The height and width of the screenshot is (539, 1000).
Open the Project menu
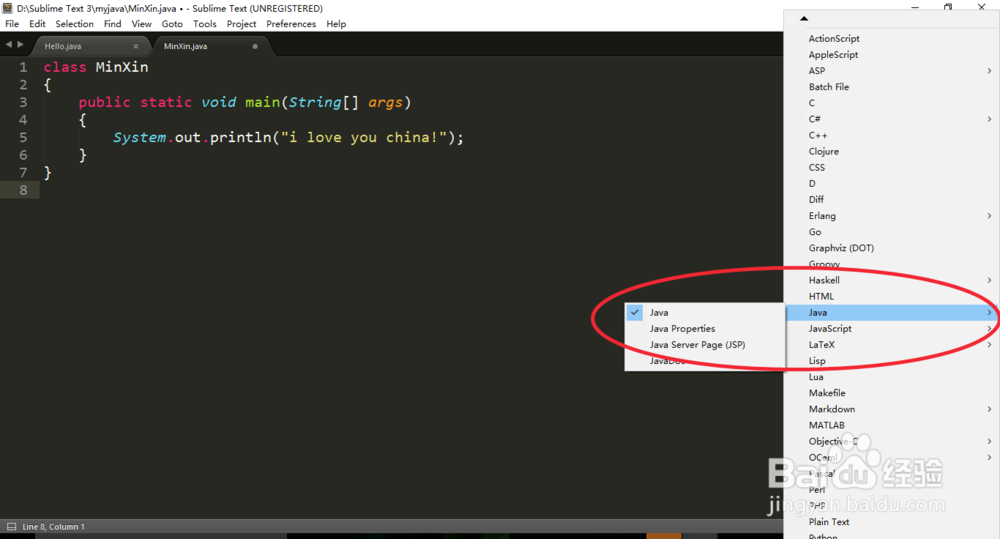[x=242, y=24]
